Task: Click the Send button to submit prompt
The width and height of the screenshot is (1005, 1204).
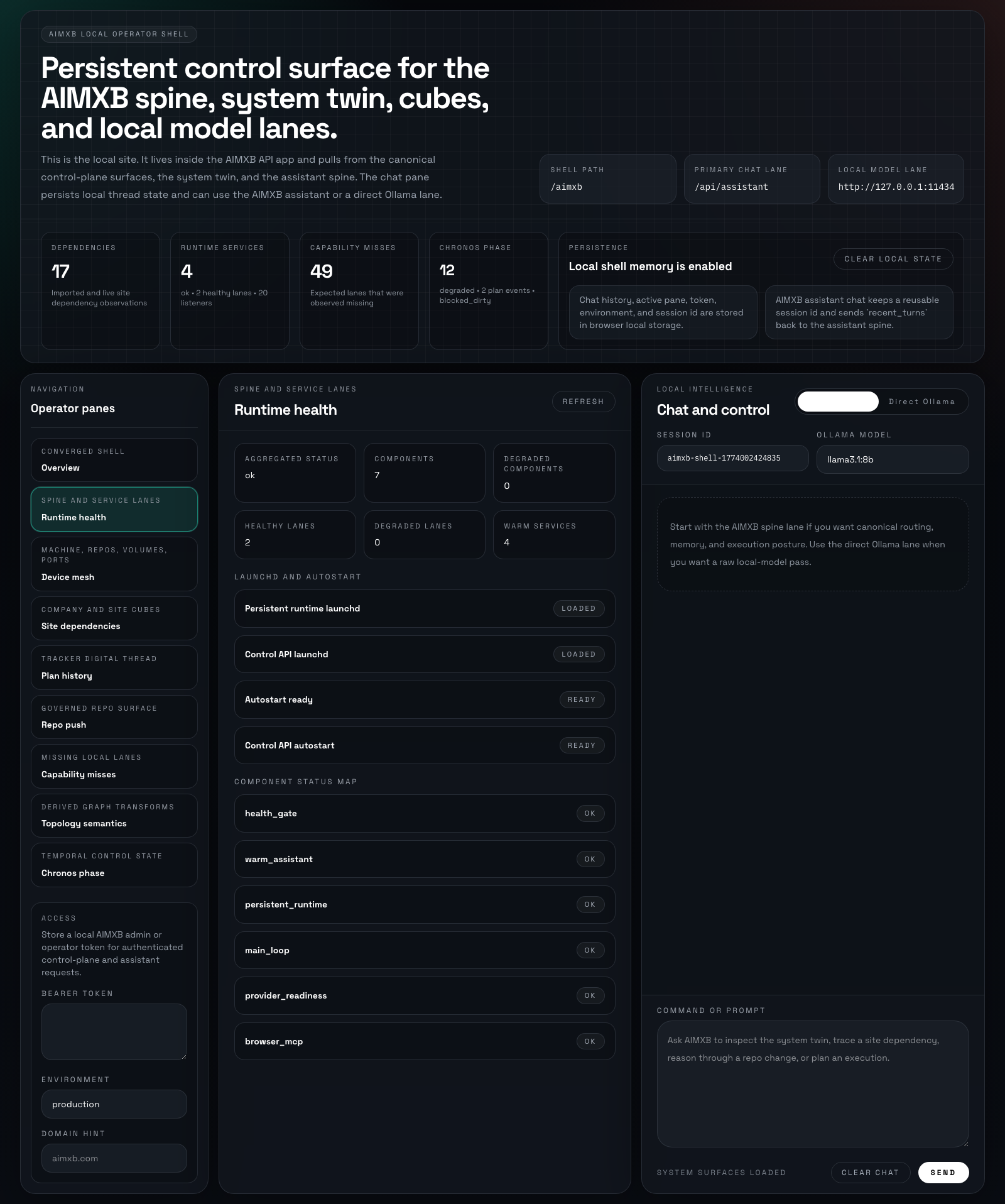Action: pos(943,1173)
